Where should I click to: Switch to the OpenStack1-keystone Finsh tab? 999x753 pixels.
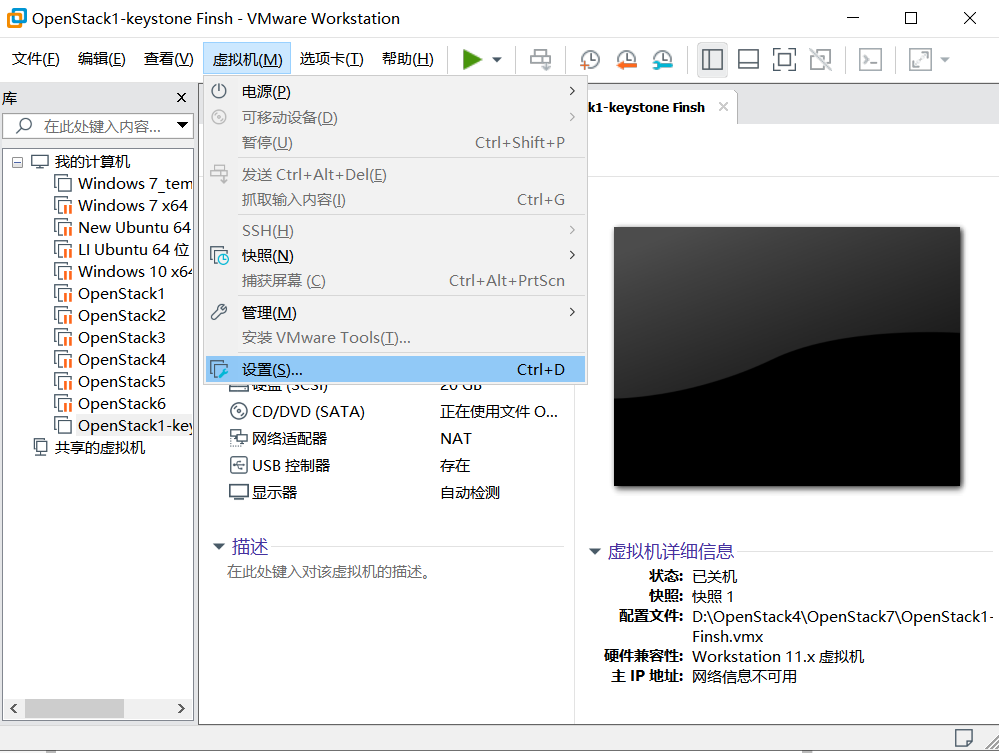pos(650,106)
